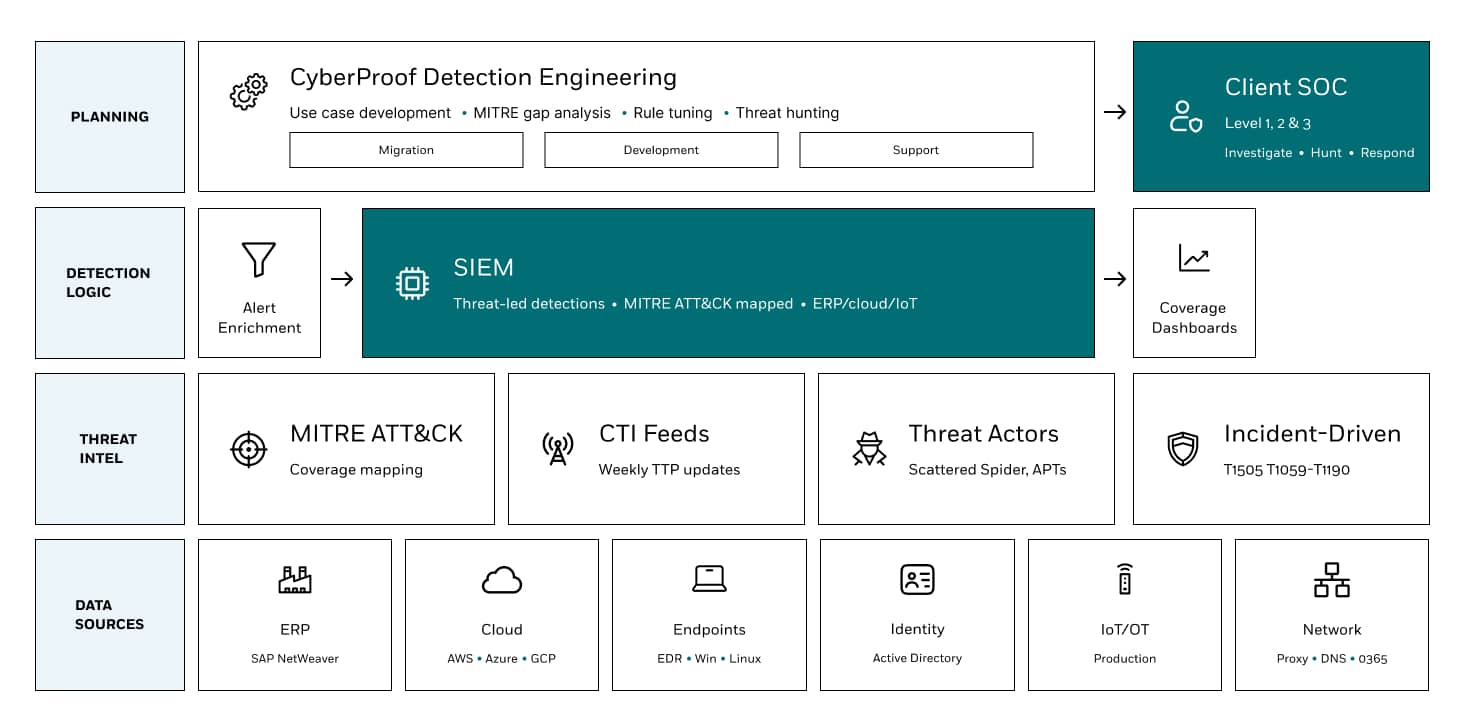This screenshot has height=725, width=1459.
Task: Click the 'CTI Feeds' heading
Action: [654, 434]
